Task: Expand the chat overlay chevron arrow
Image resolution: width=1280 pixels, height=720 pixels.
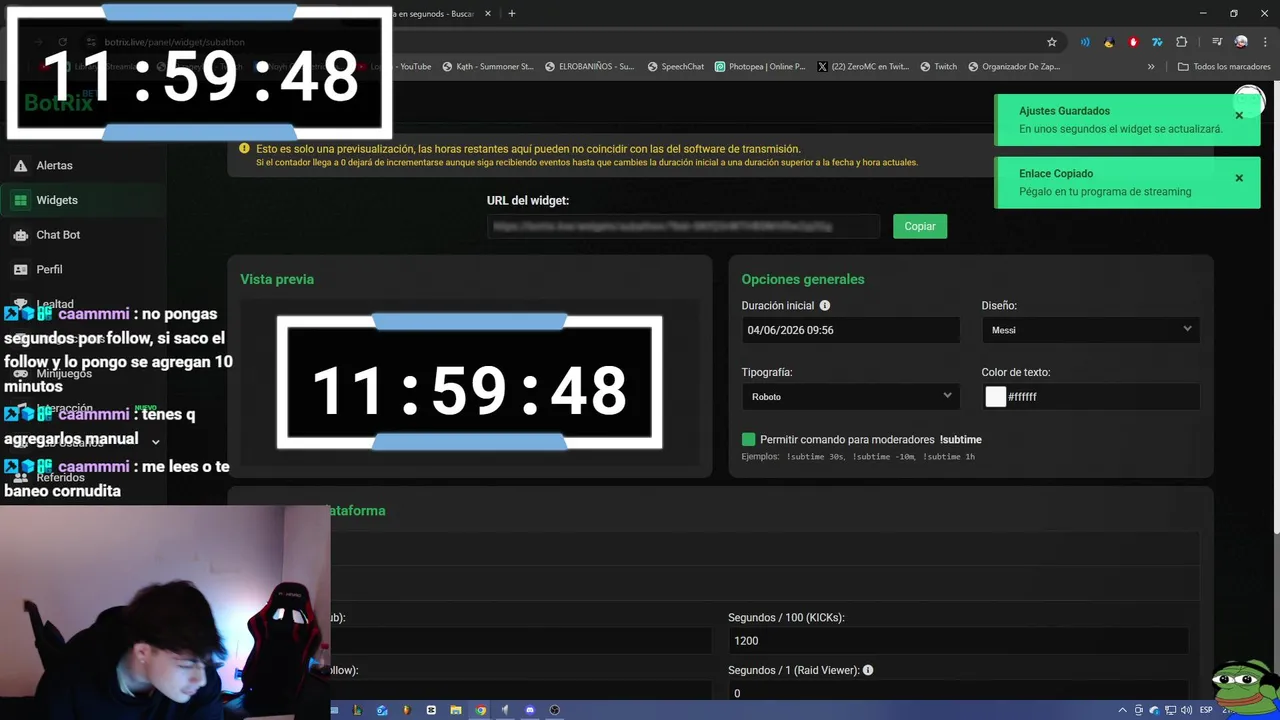Action: 155,441
